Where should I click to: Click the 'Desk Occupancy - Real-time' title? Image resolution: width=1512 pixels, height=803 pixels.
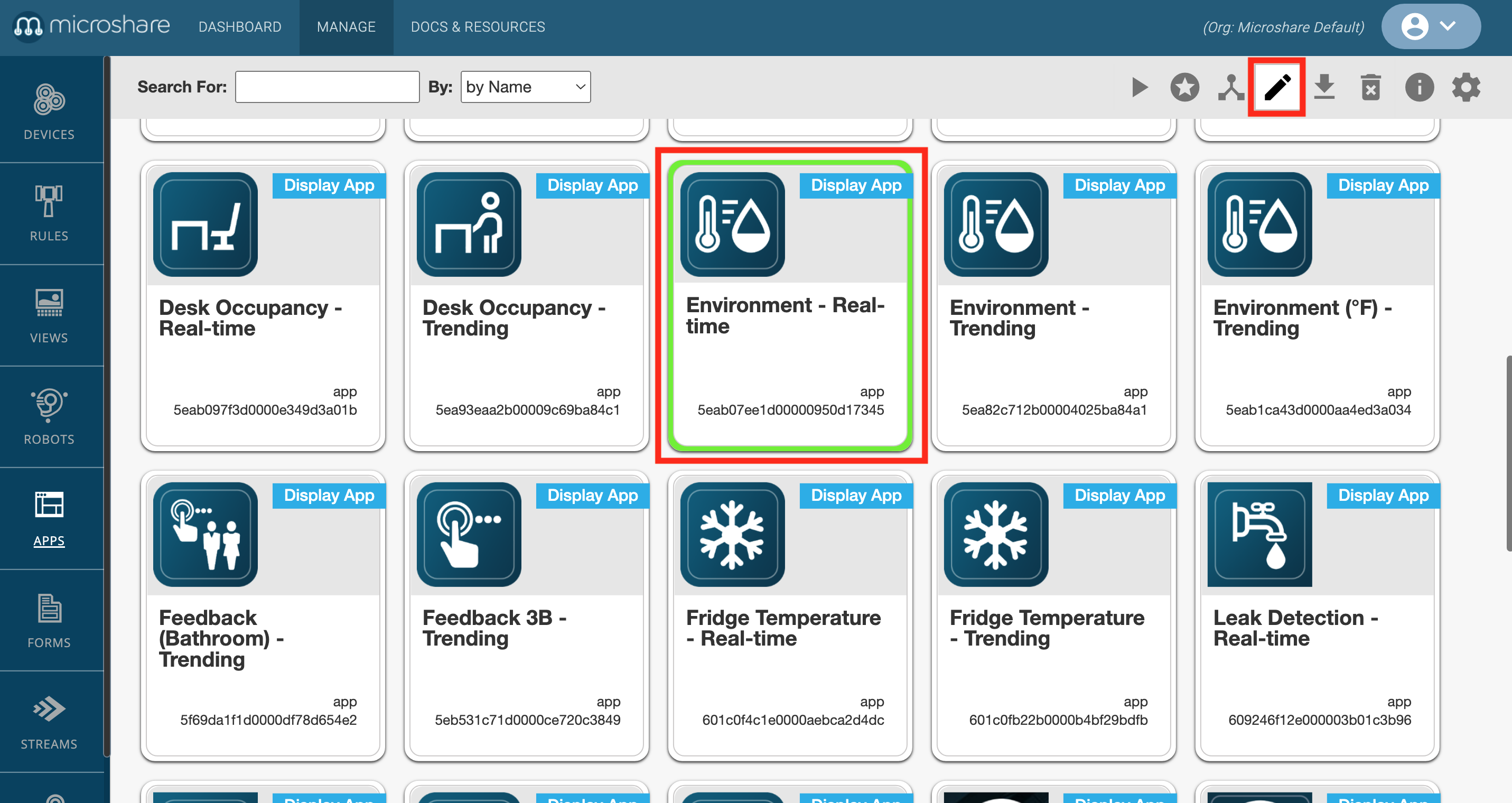(250, 318)
